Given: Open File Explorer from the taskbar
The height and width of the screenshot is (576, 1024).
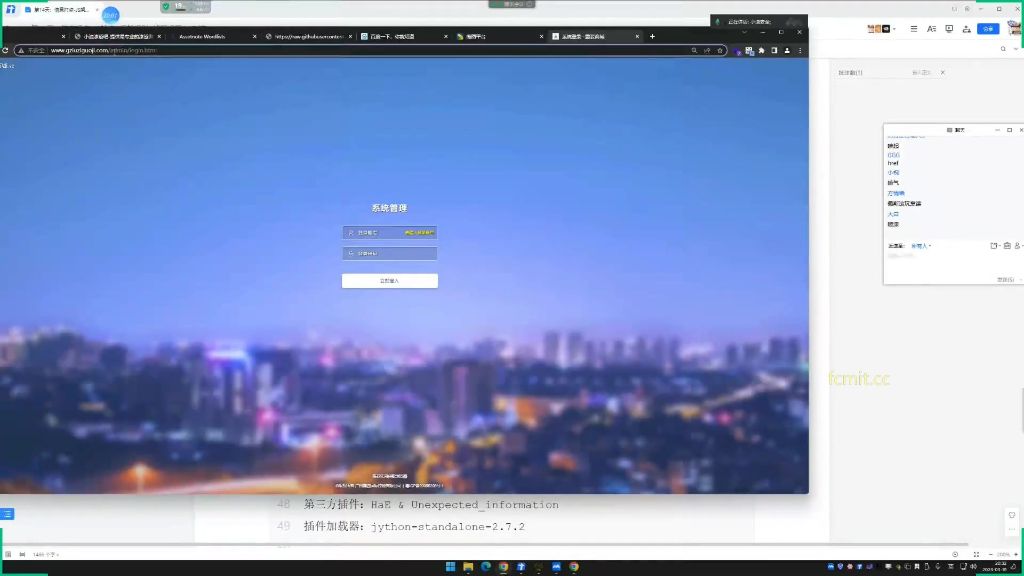Looking at the screenshot, I should click(468, 567).
